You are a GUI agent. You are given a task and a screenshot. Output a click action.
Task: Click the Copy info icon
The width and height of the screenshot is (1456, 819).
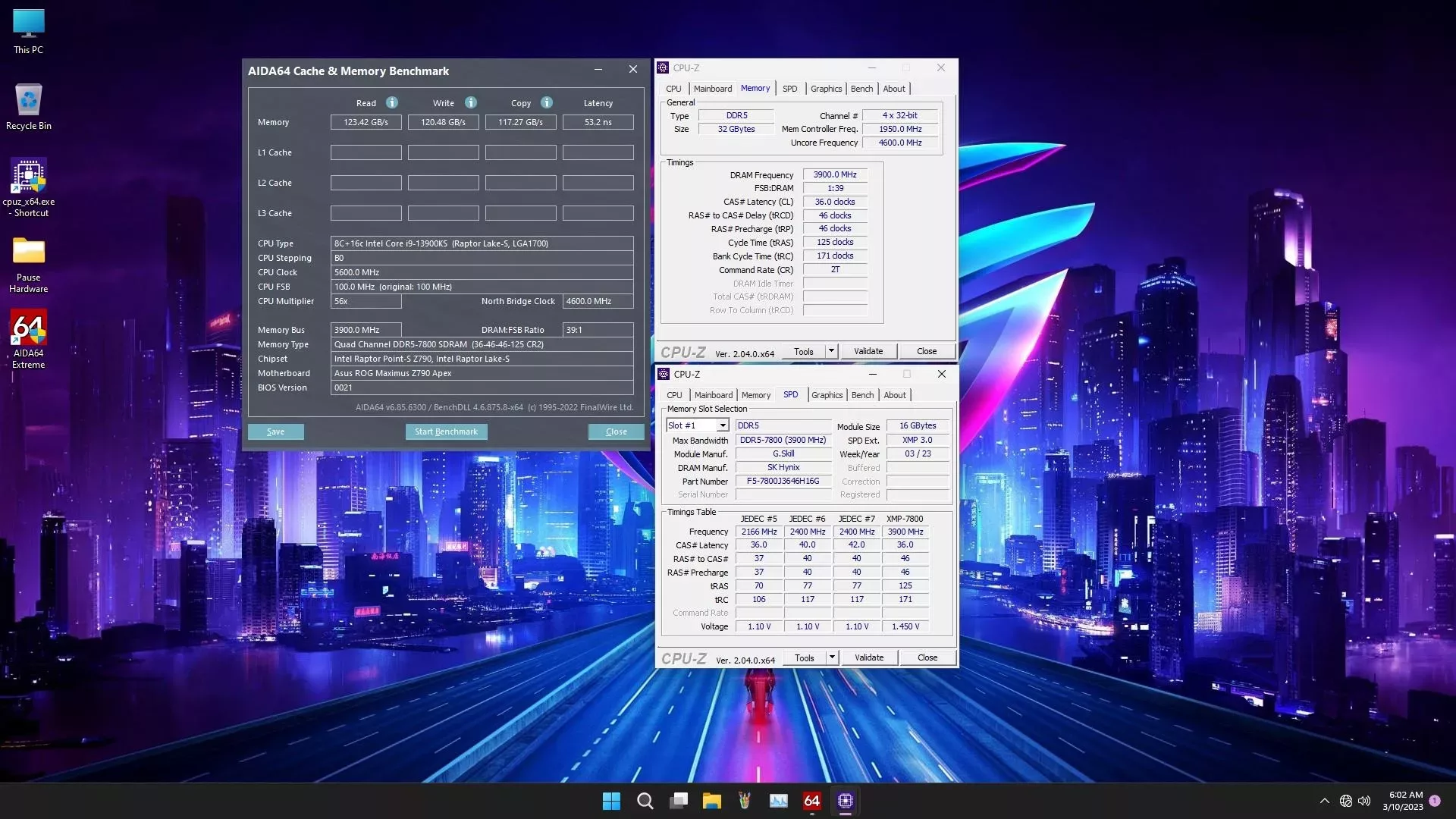[547, 102]
